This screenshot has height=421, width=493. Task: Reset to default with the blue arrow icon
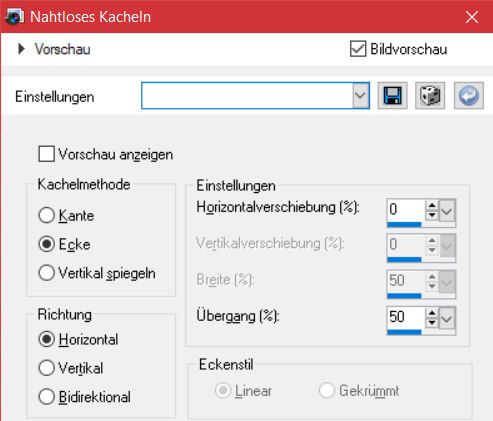(469, 96)
